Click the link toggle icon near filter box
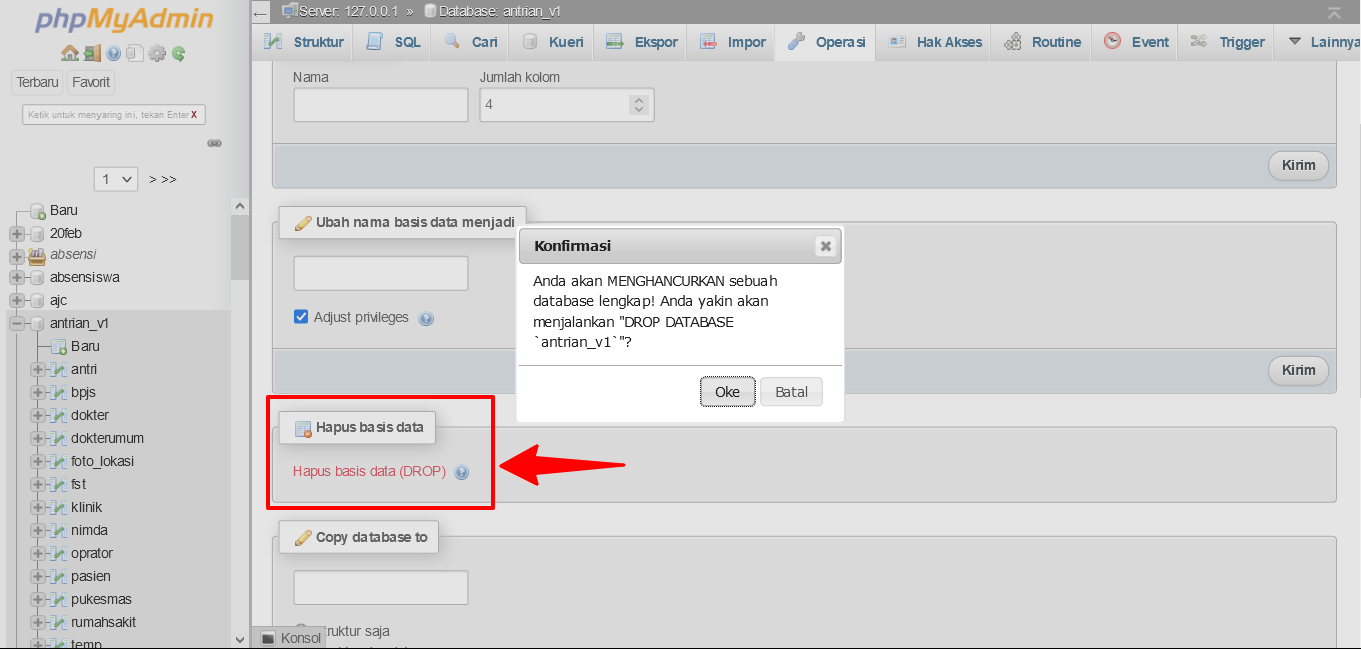Image resolution: width=1361 pixels, height=649 pixels. pyautogui.click(x=214, y=143)
